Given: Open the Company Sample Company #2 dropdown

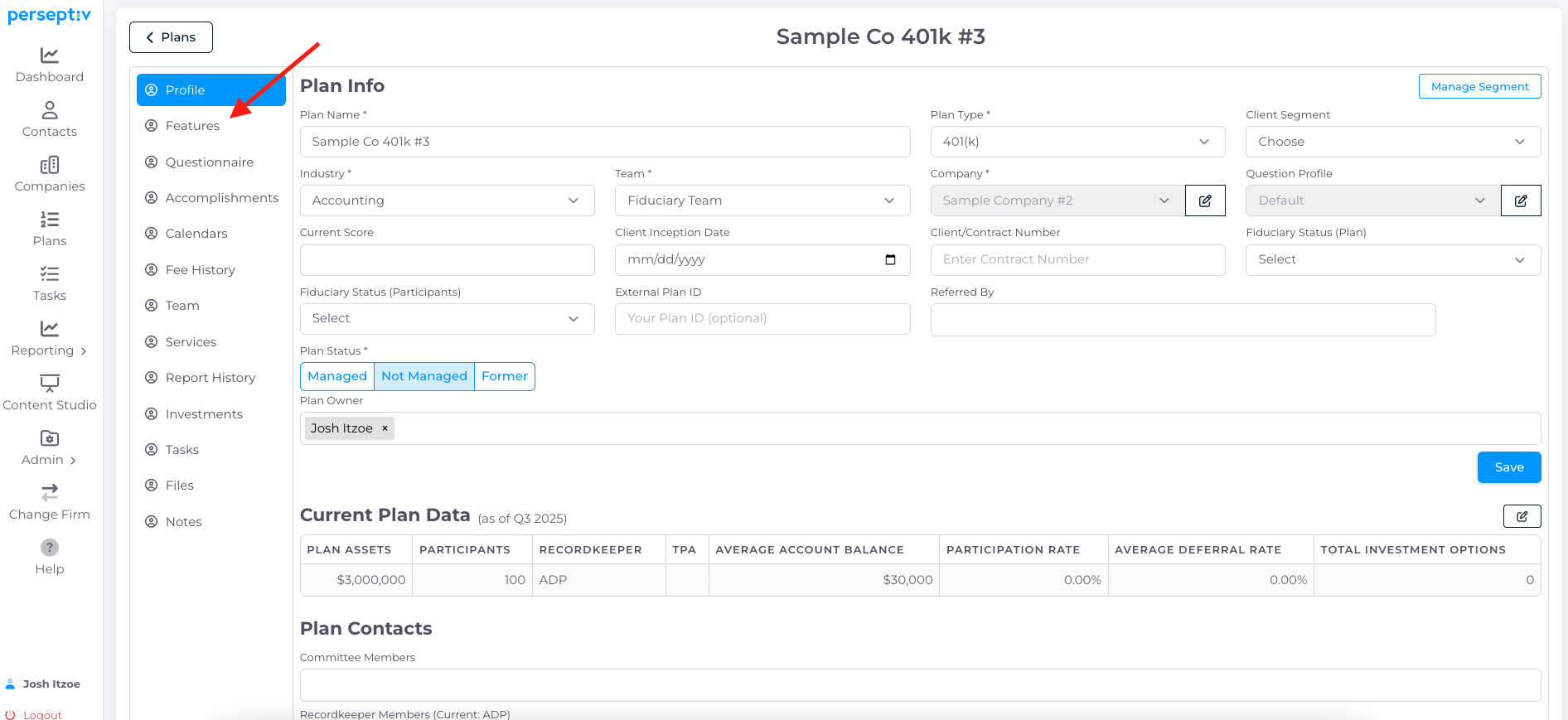Looking at the screenshot, I should click(1057, 201).
